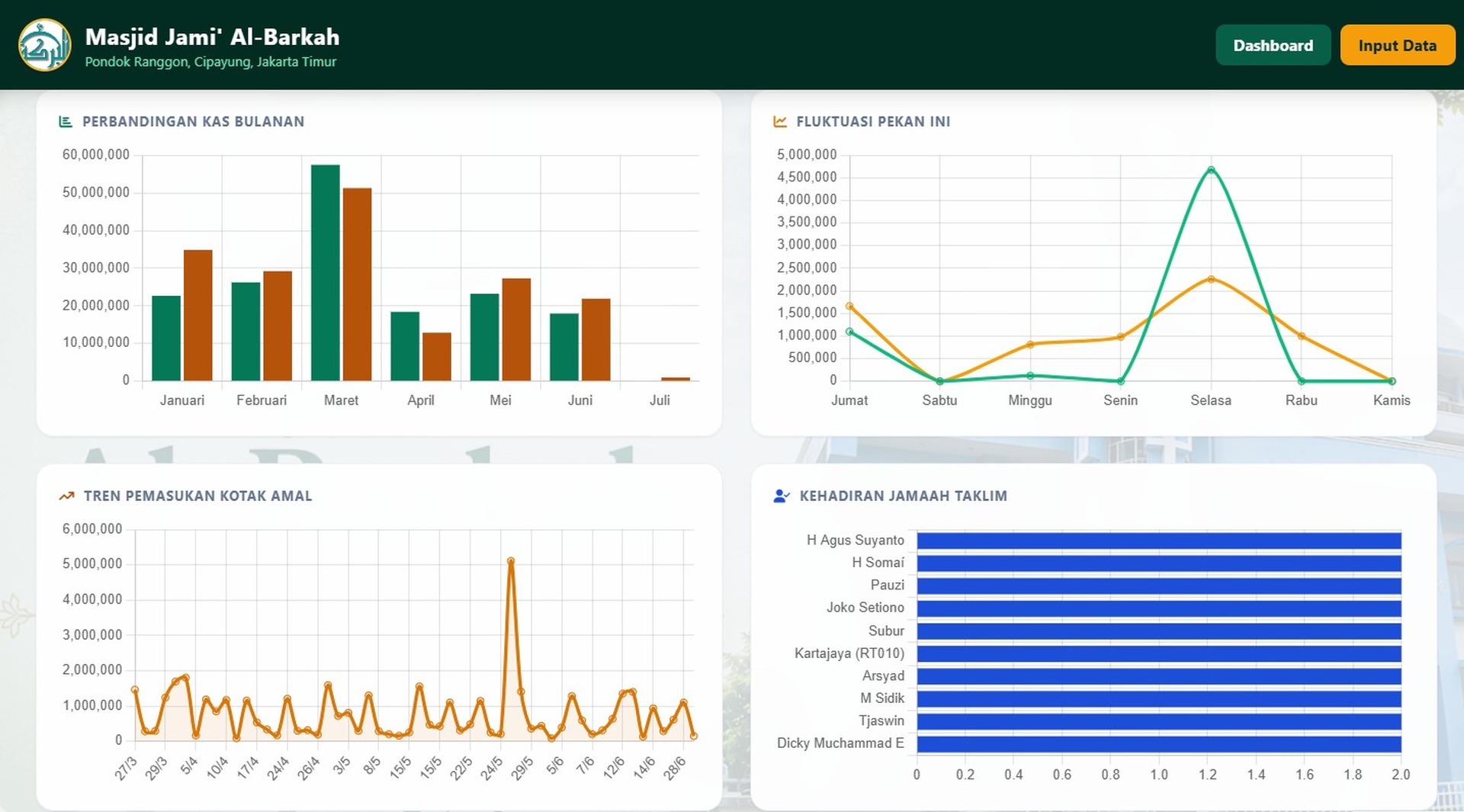Click the highest spike point in Kotak Amal trend

click(x=511, y=561)
